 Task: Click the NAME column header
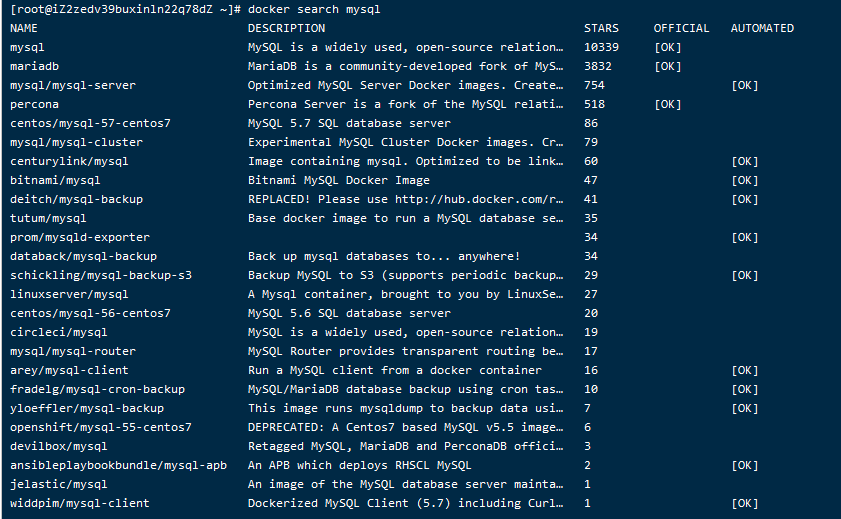point(23,28)
